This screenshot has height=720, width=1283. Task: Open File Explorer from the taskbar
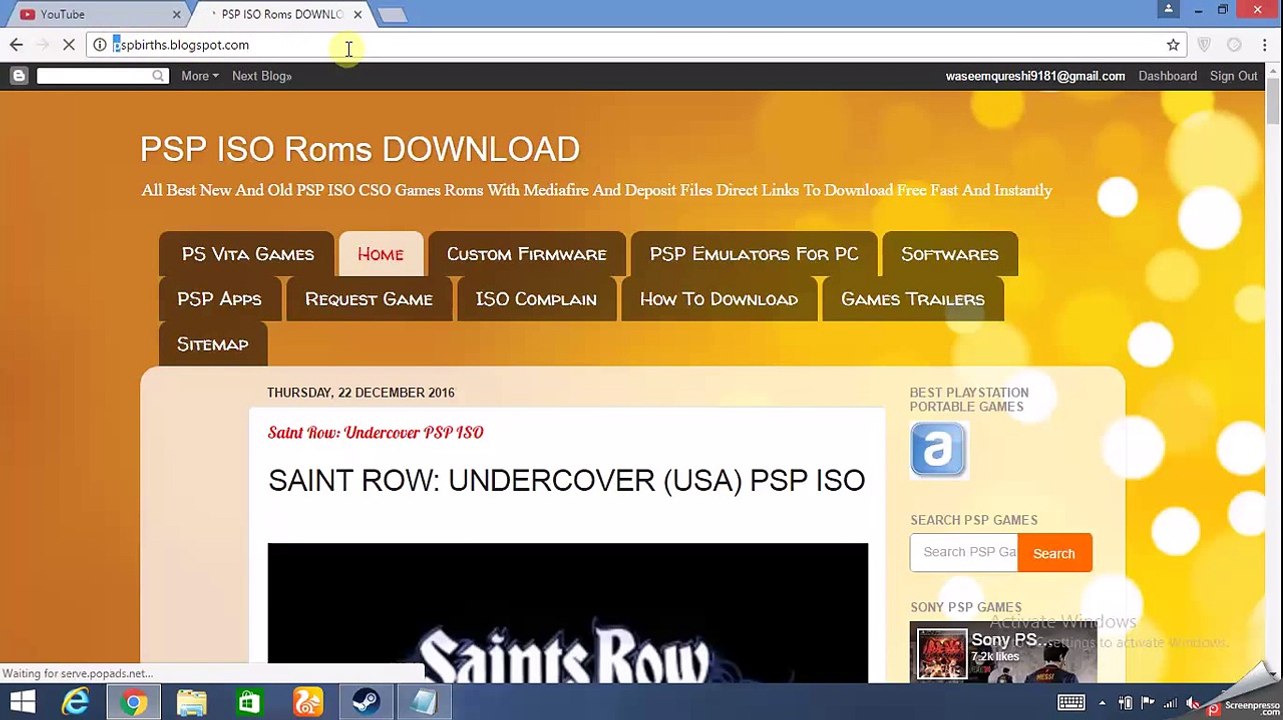click(x=192, y=702)
